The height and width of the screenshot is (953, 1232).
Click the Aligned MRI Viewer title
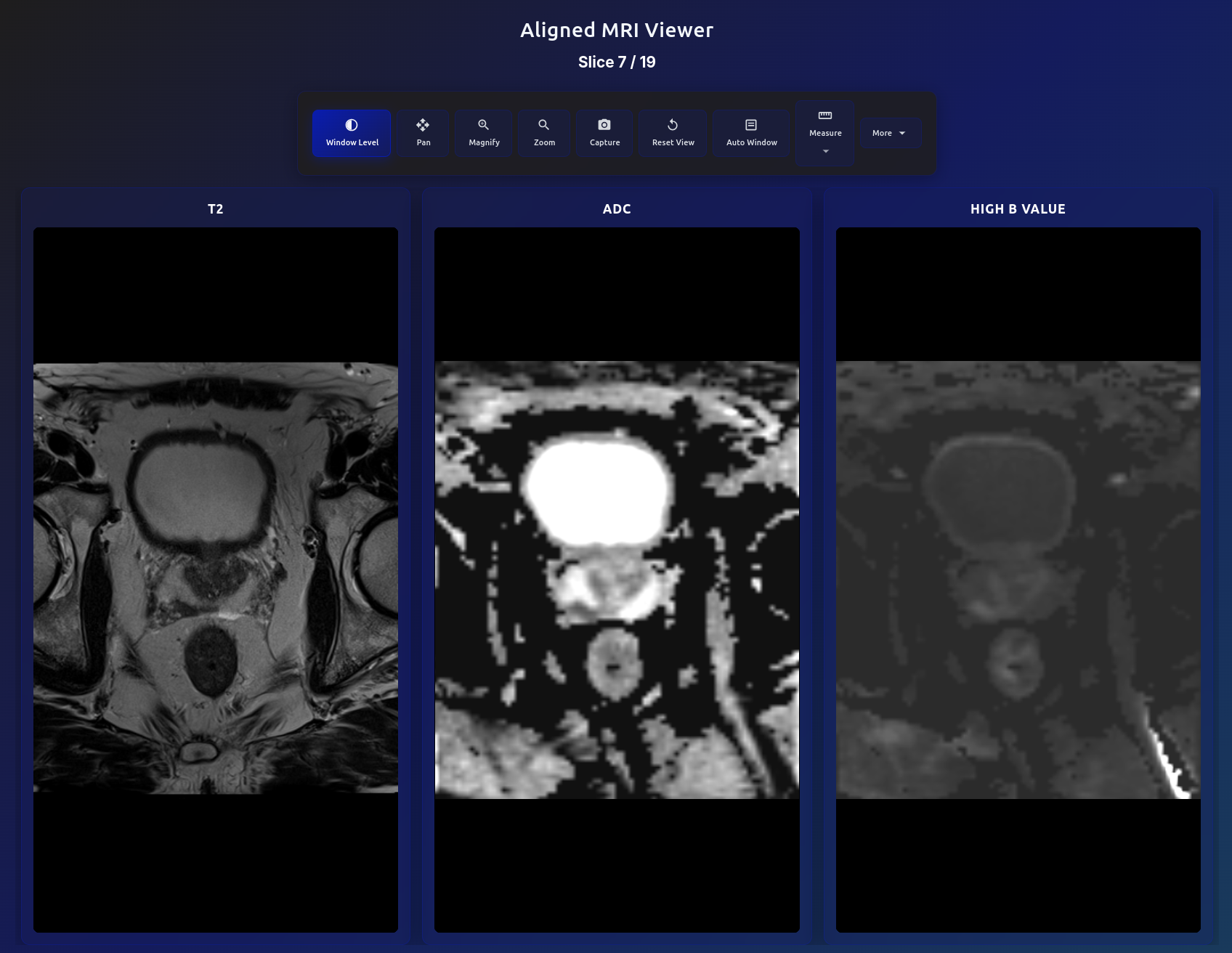(x=616, y=31)
